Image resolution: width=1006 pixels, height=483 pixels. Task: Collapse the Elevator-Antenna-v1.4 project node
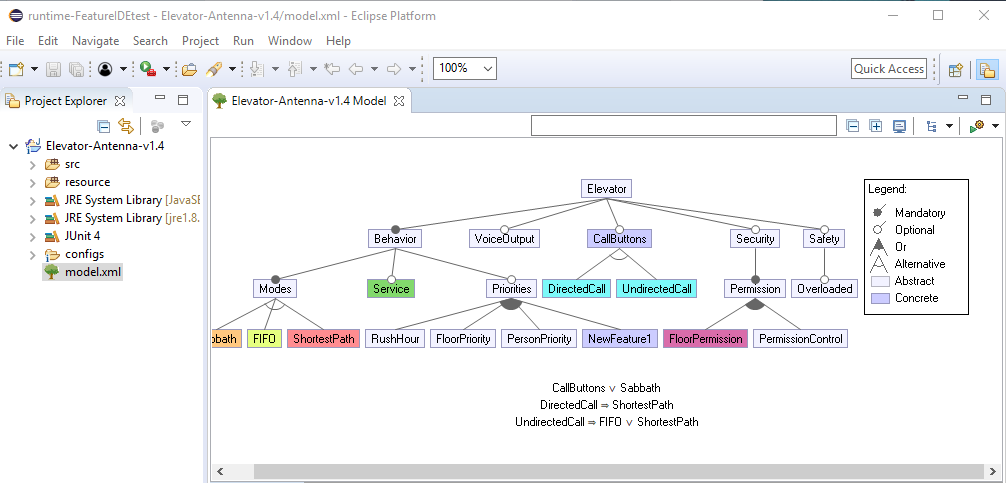point(13,146)
